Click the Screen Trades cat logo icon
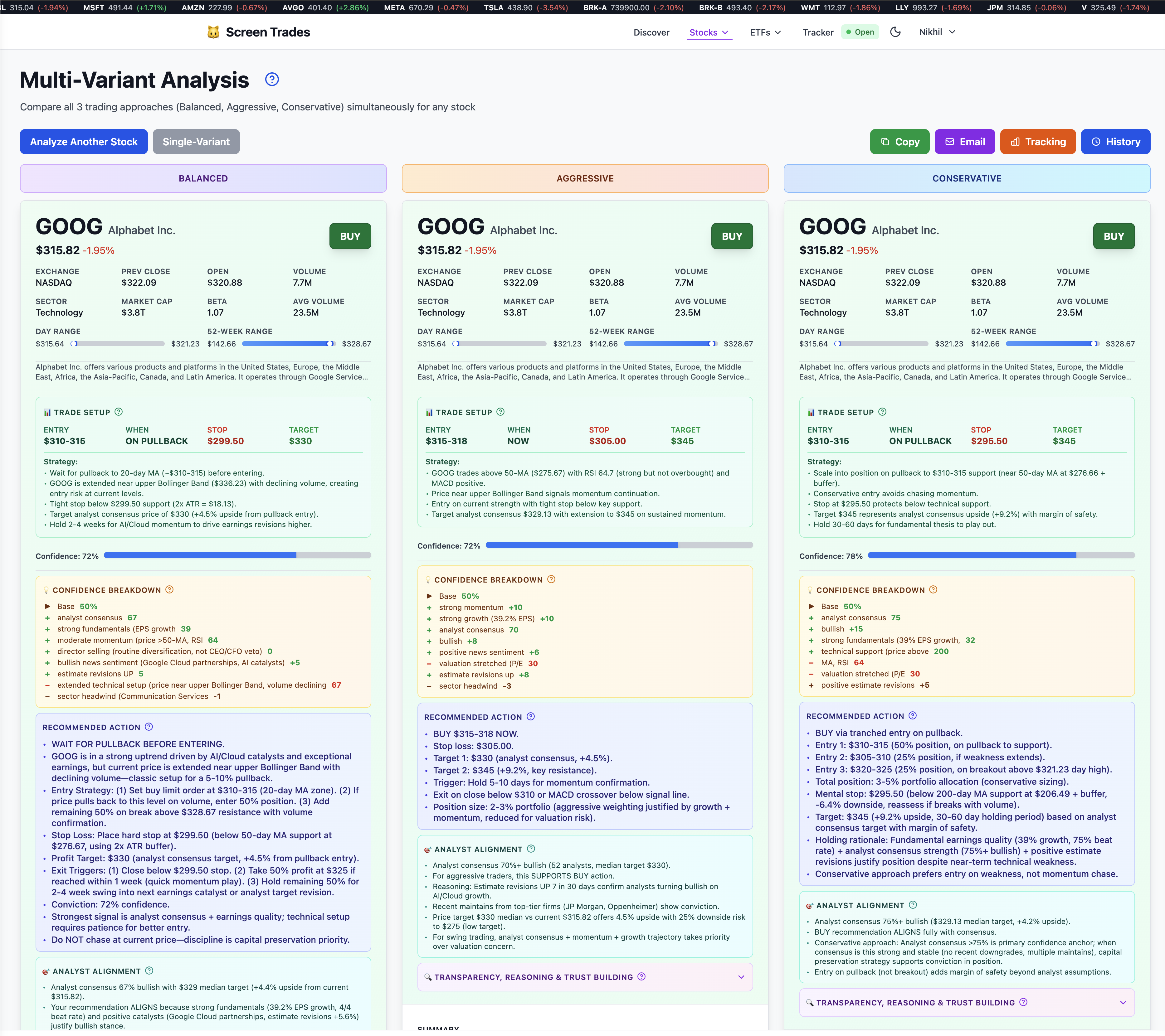This screenshot has height=1036, width=1165. tap(213, 32)
